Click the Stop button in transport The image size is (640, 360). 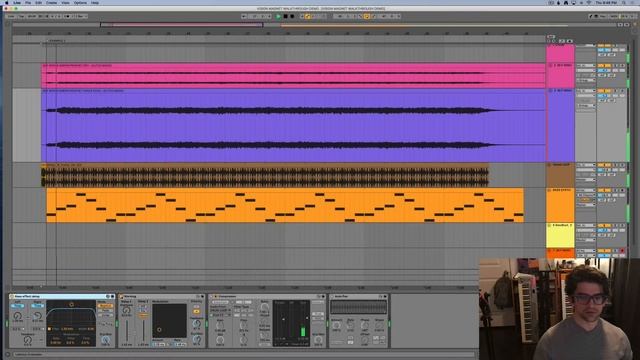coord(285,16)
